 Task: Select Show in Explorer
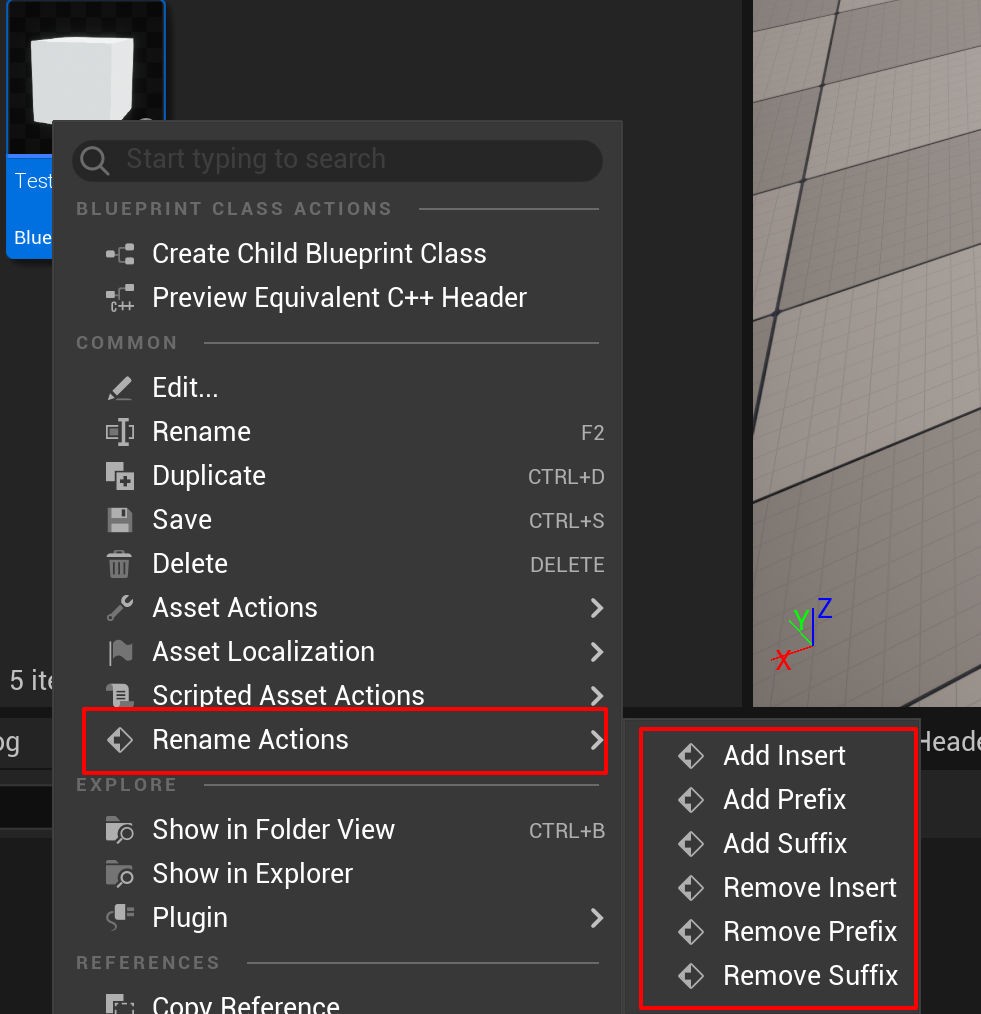point(338,874)
